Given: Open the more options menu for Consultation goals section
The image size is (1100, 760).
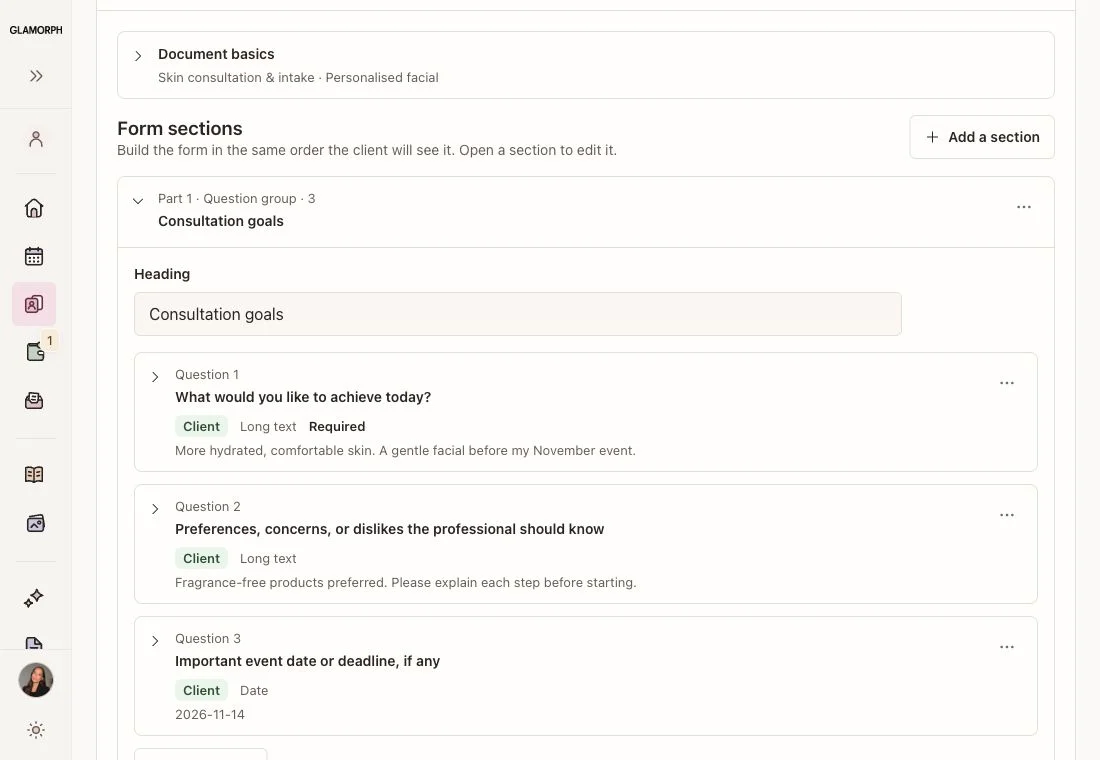Looking at the screenshot, I should click(1024, 207).
